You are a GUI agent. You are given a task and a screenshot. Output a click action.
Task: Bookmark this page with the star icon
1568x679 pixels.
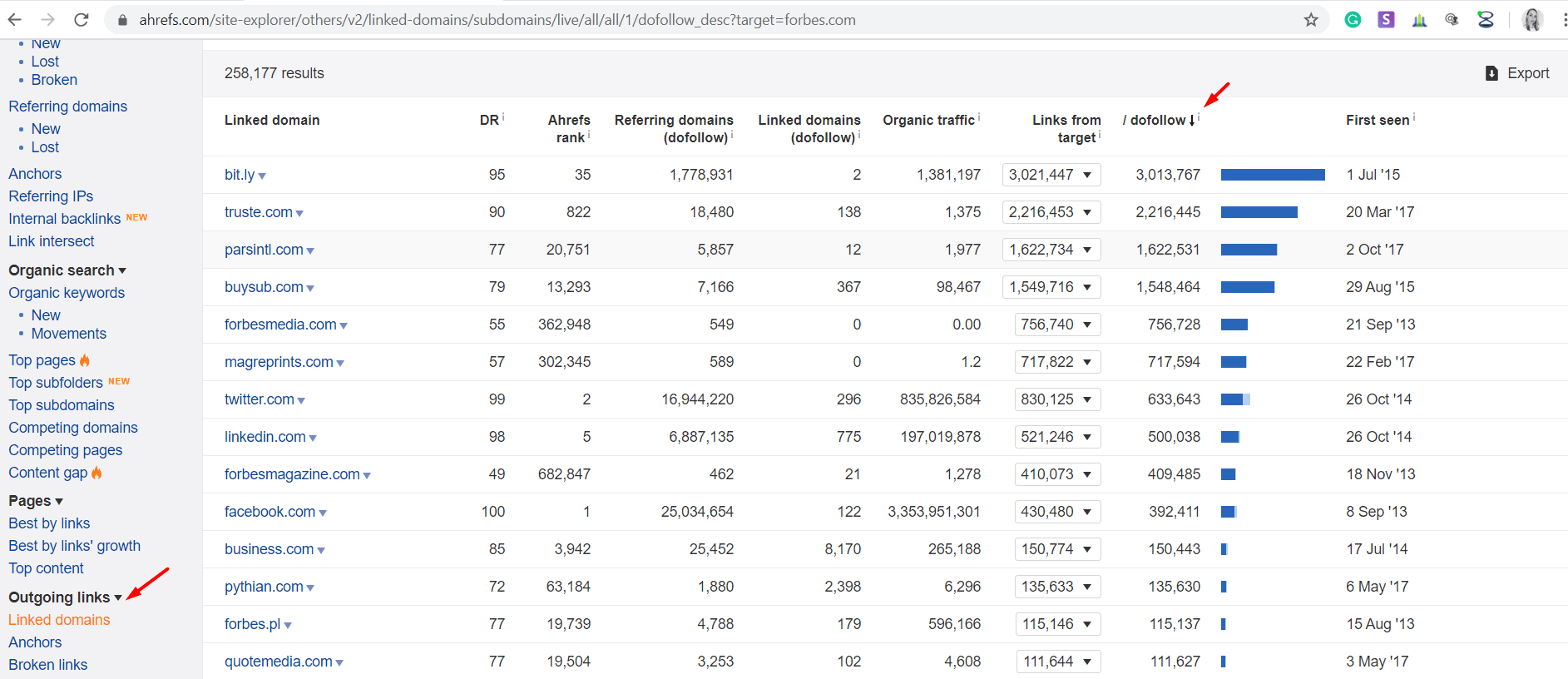tap(1311, 19)
